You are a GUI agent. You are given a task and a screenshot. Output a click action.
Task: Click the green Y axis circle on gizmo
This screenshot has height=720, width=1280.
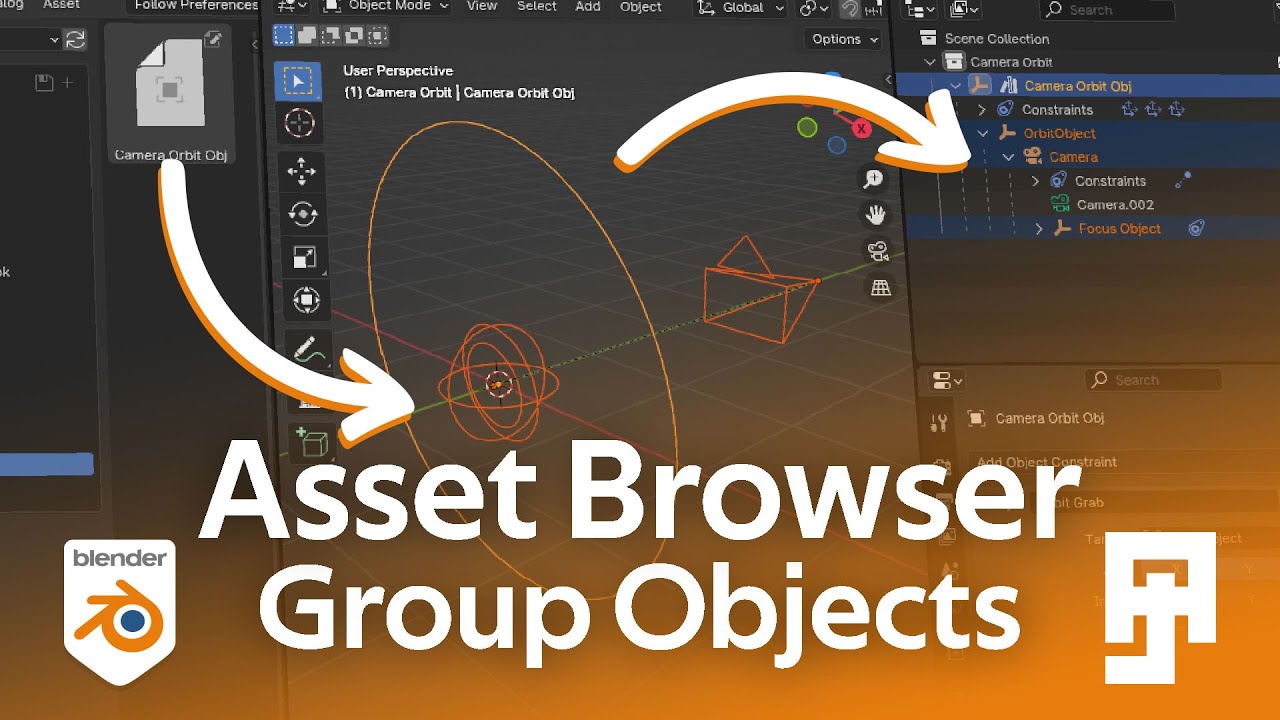click(807, 127)
